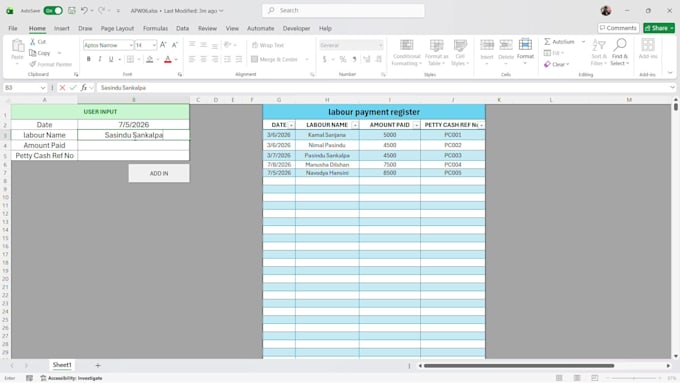Click the zoom slider in status bar
Screen dimensions: 680x383
633,378
